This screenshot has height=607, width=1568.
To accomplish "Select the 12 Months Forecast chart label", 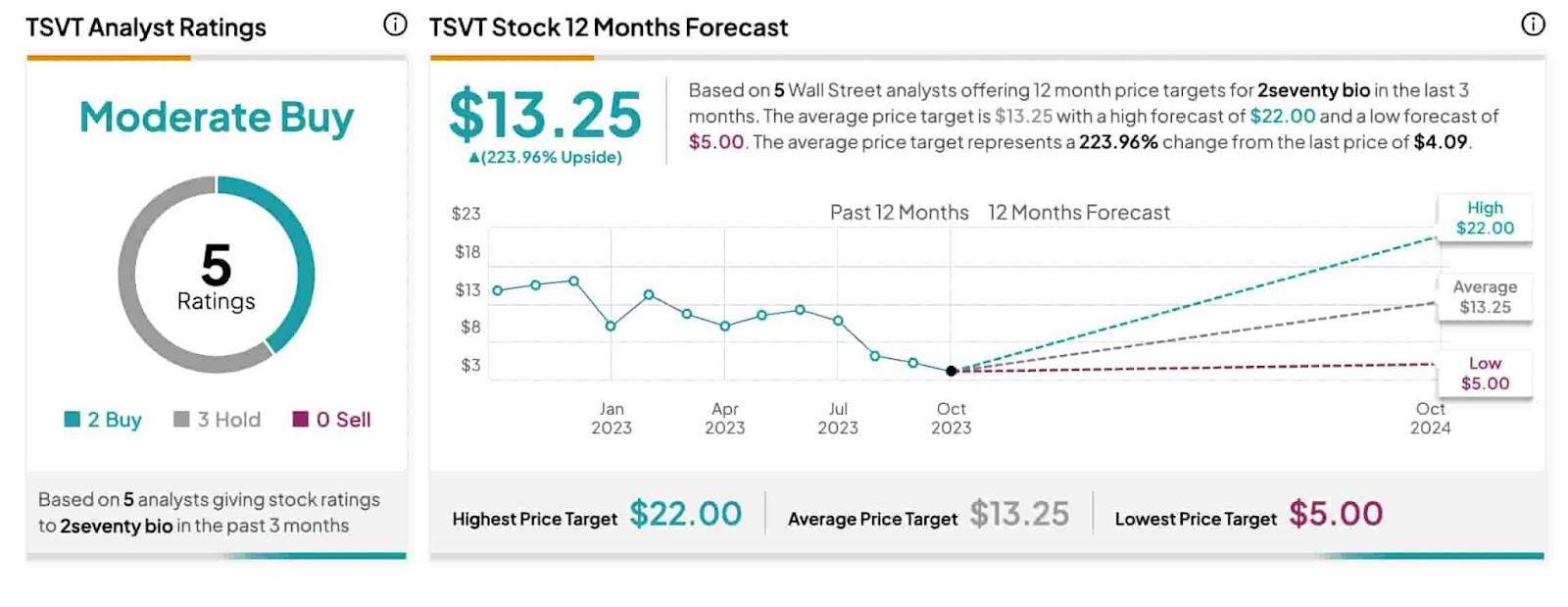I will 1078,213.
